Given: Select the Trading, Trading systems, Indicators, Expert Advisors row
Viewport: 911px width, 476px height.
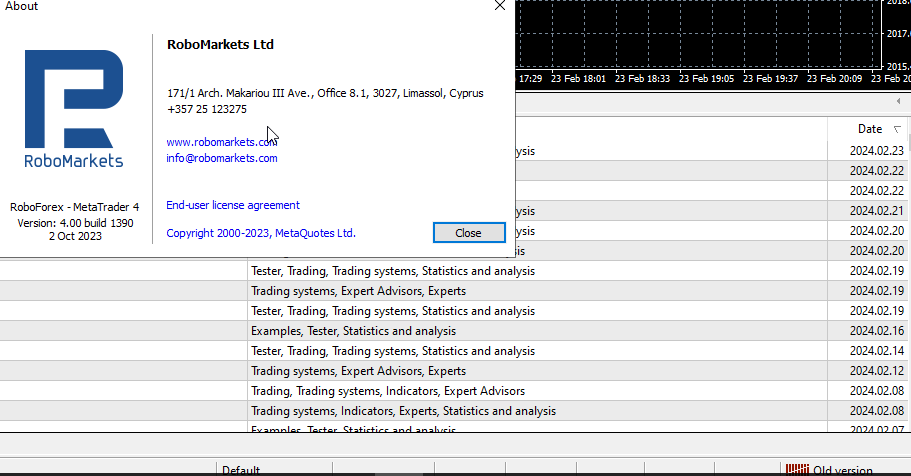Looking at the screenshot, I should point(454,391).
